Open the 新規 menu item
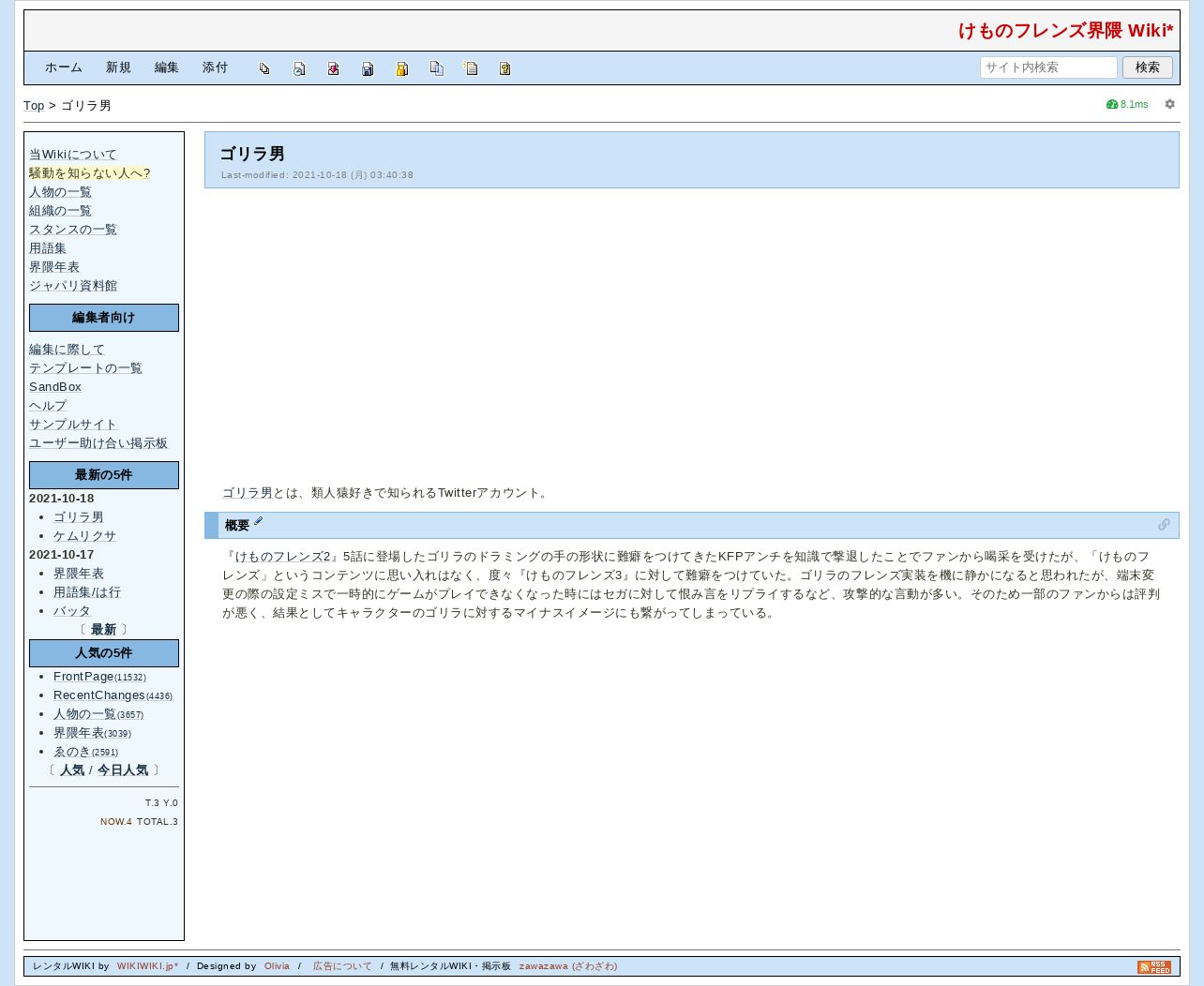 click(x=118, y=67)
